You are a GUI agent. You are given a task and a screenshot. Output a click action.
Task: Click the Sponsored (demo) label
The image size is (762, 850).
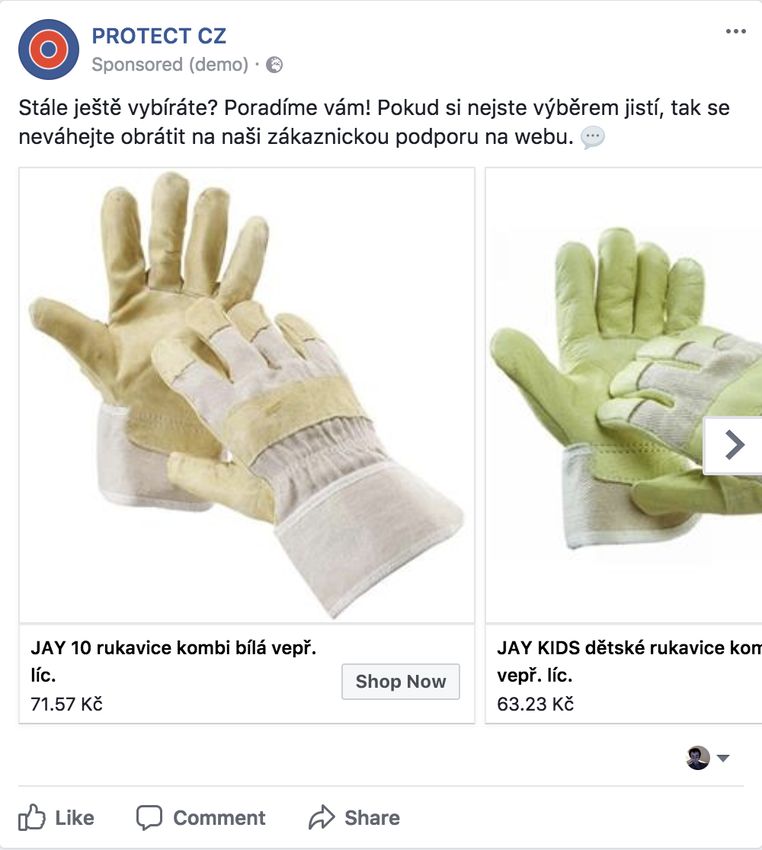(170, 65)
